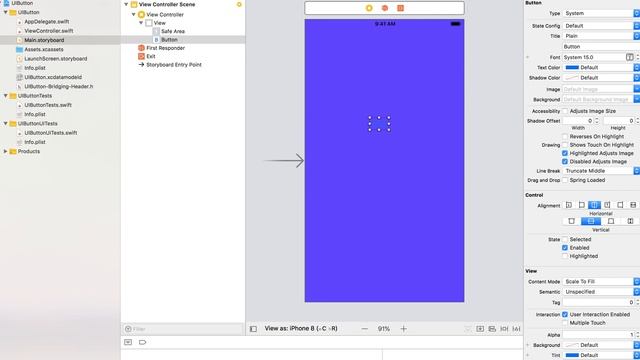Click the Tint color swatch

click(572, 355)
